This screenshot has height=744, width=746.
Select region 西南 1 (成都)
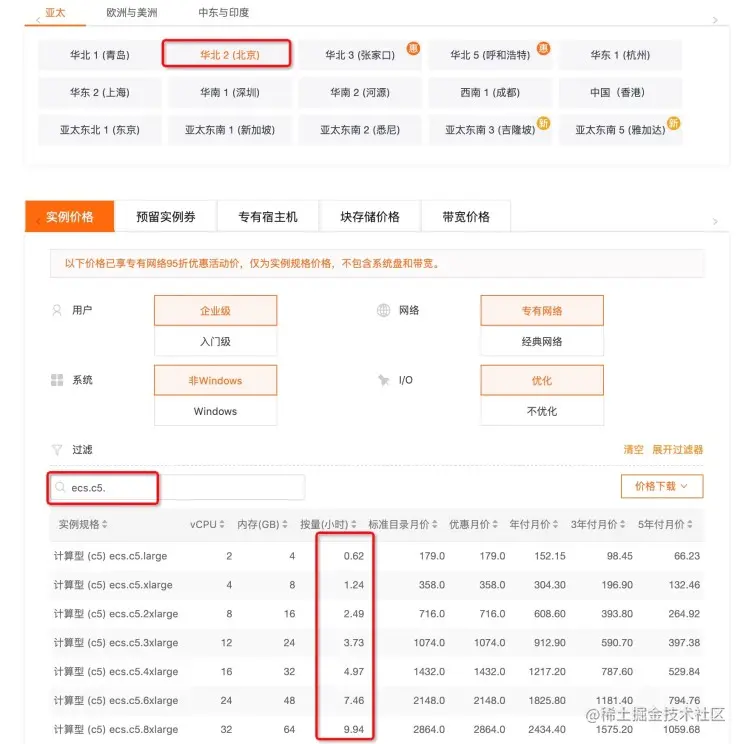[x=490, y=92]
